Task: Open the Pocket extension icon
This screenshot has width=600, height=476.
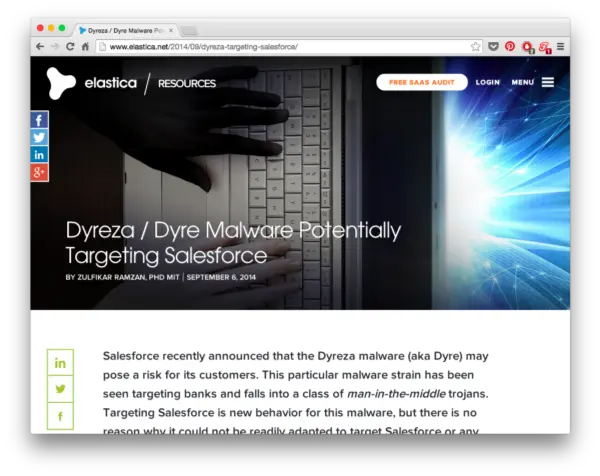Action: coord(493,47)
